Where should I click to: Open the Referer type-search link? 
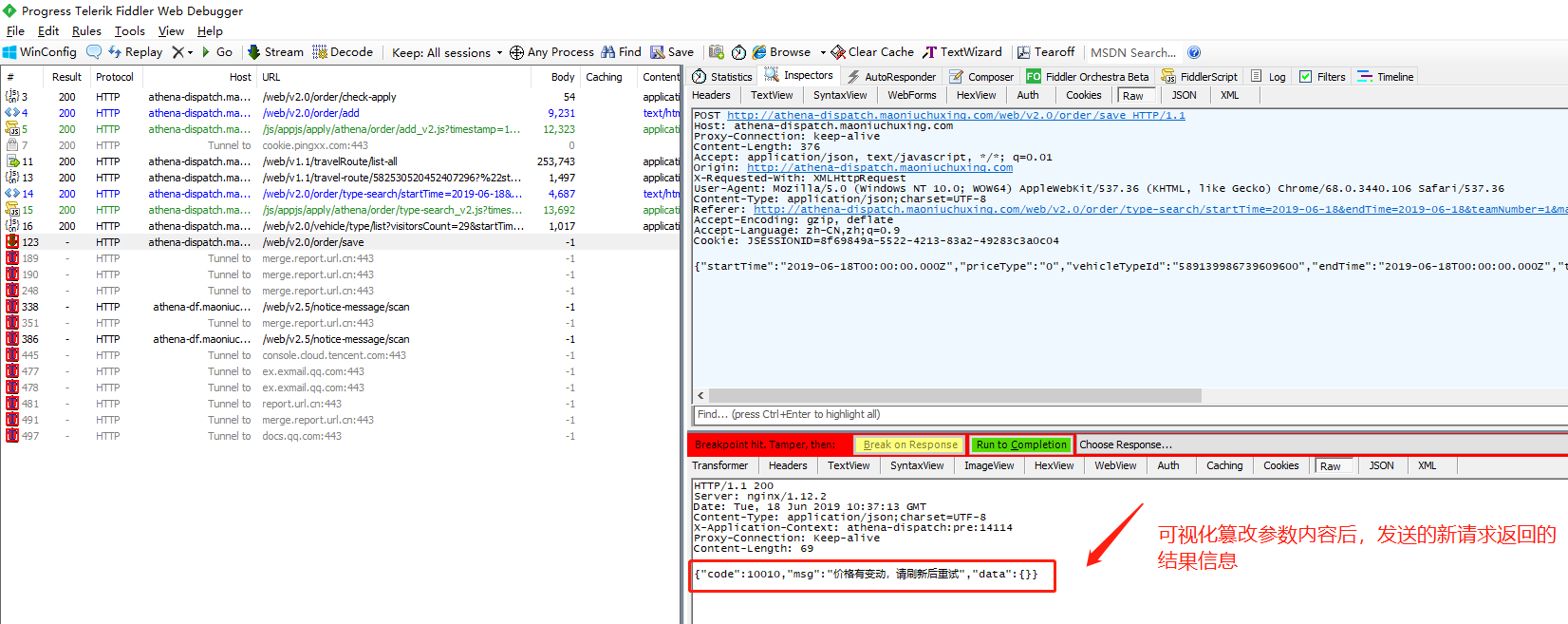point(1161,210)
